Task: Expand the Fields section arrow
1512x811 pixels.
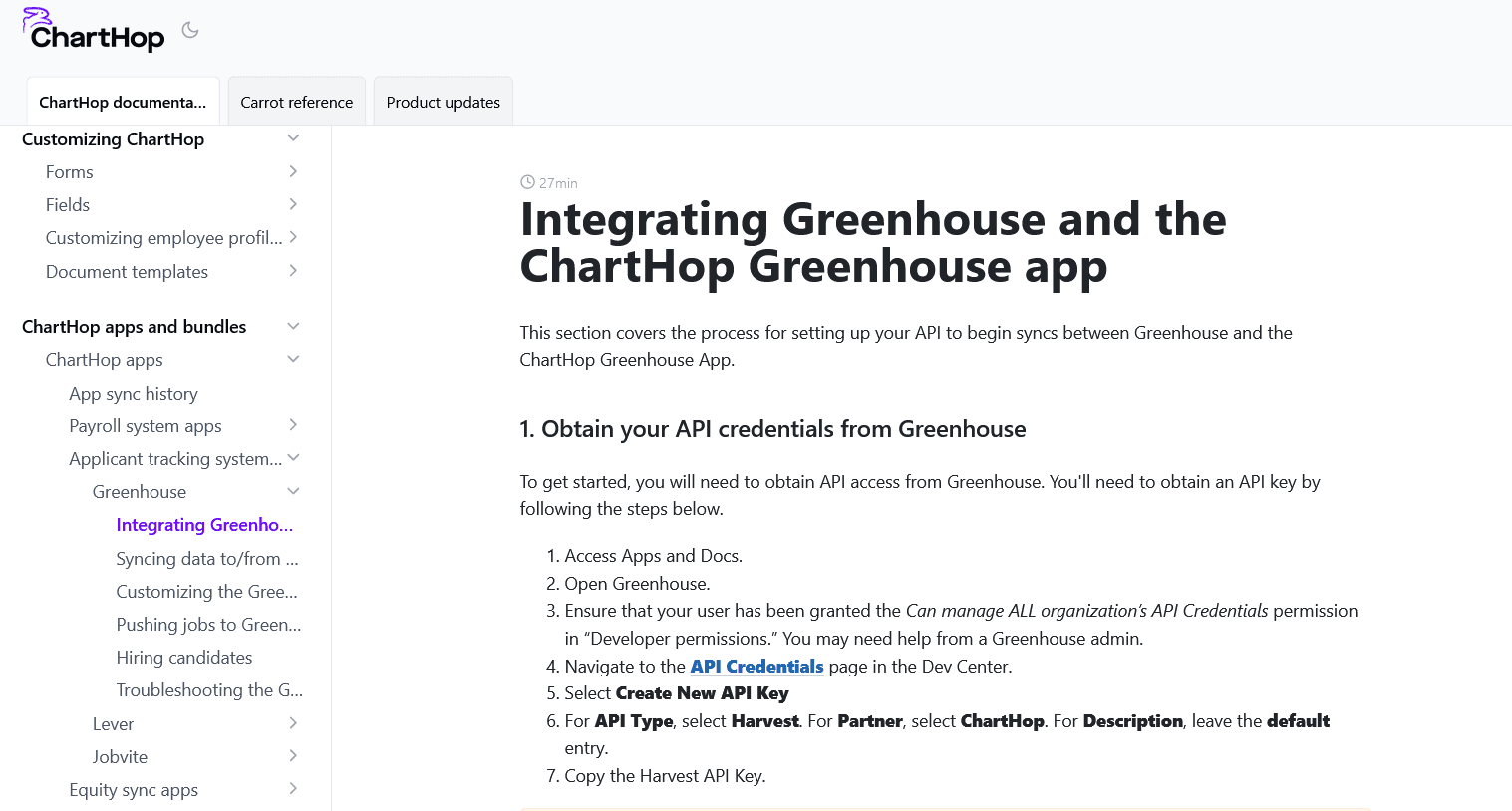Action: tap(293, 204)
